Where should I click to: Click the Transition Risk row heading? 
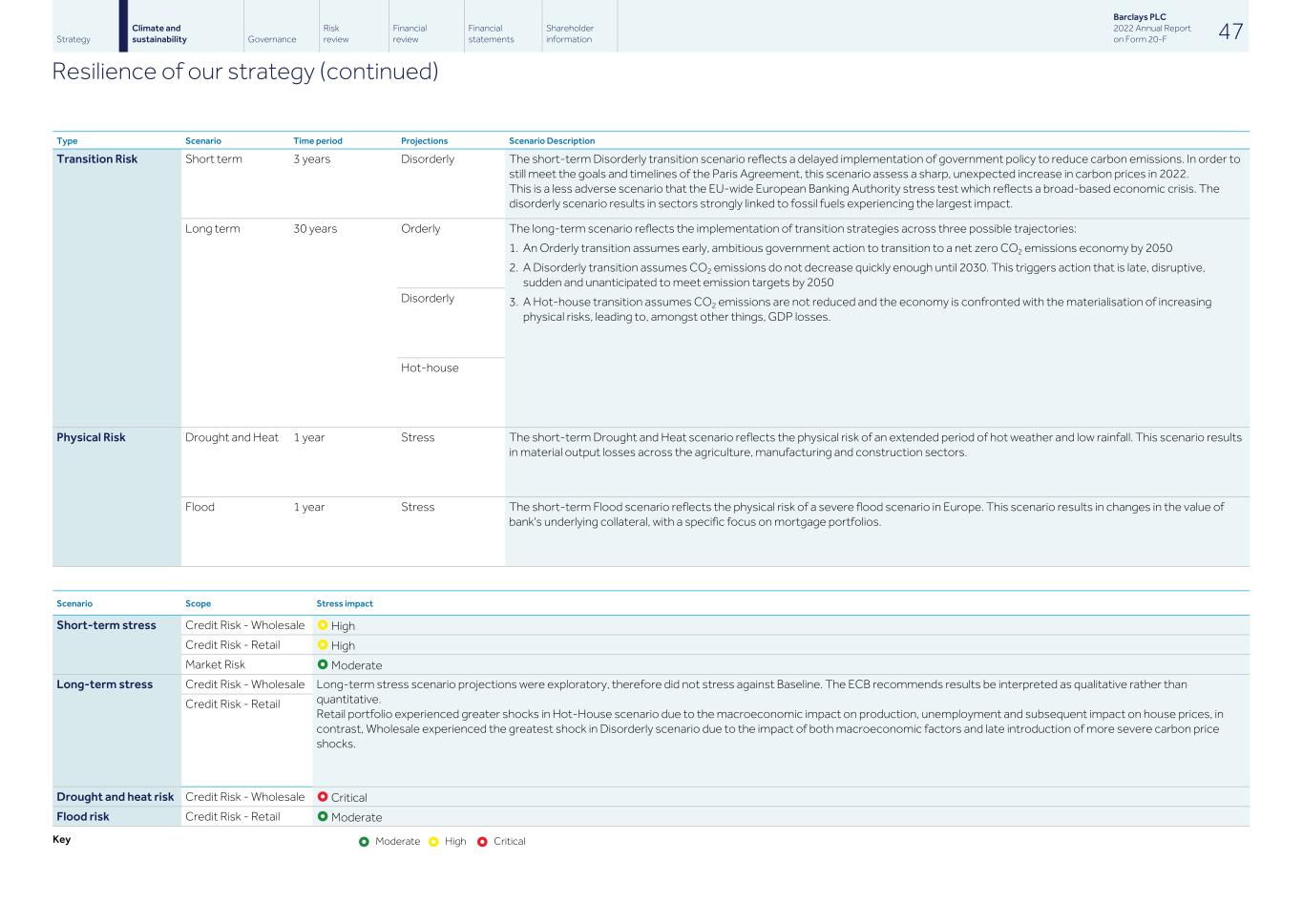[96, 159]
